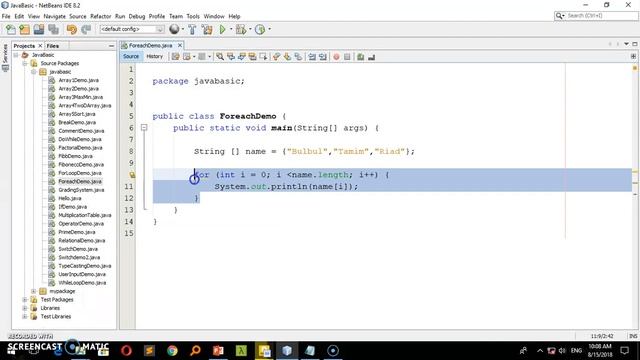Image resolution: width=640 pixels, height=360 pixels.
Task: Open the Tools menu
Action: tap(193, 16)
